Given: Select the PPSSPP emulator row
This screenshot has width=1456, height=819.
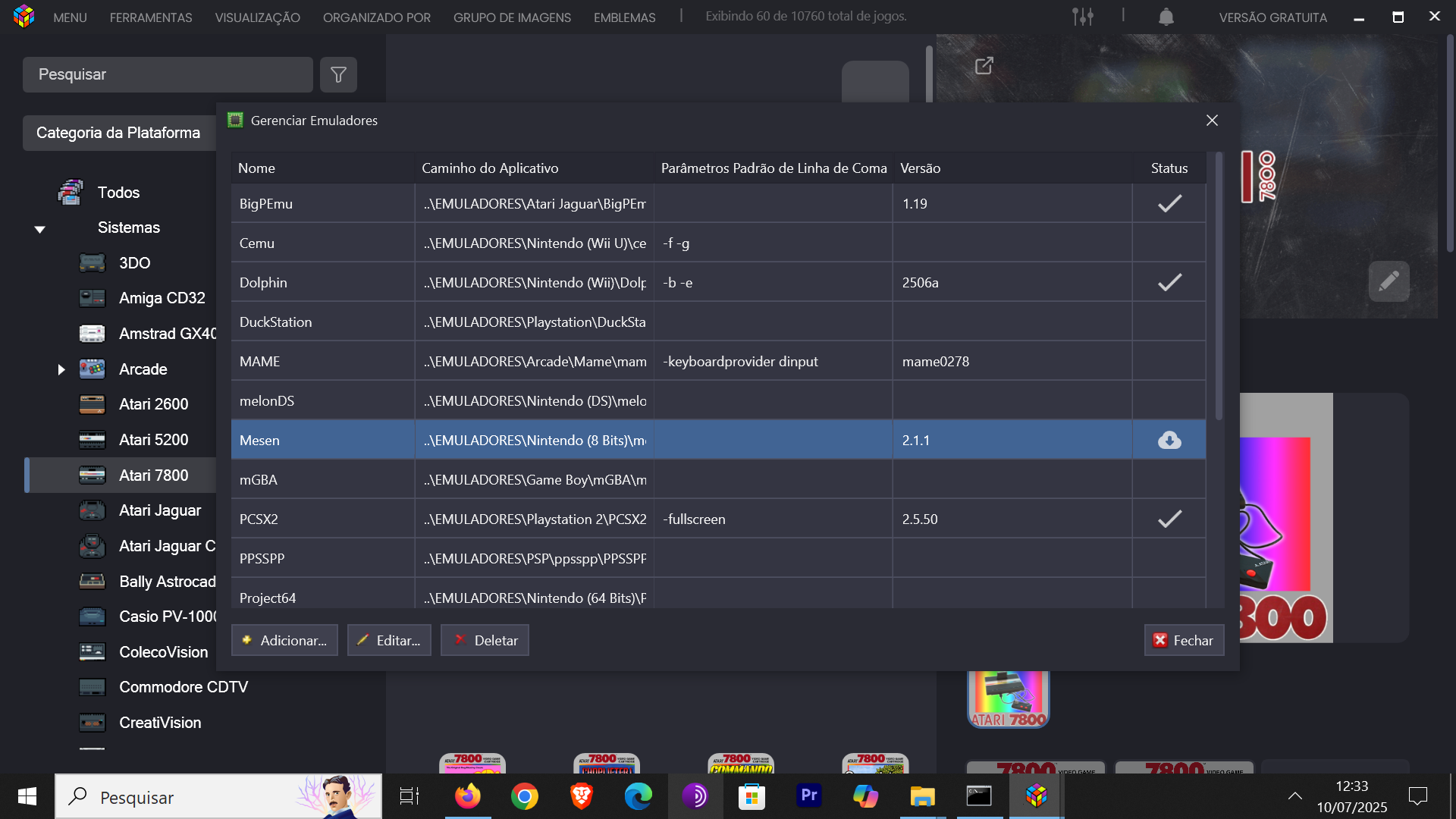Looking at the screenshot, I should [718, 558].
